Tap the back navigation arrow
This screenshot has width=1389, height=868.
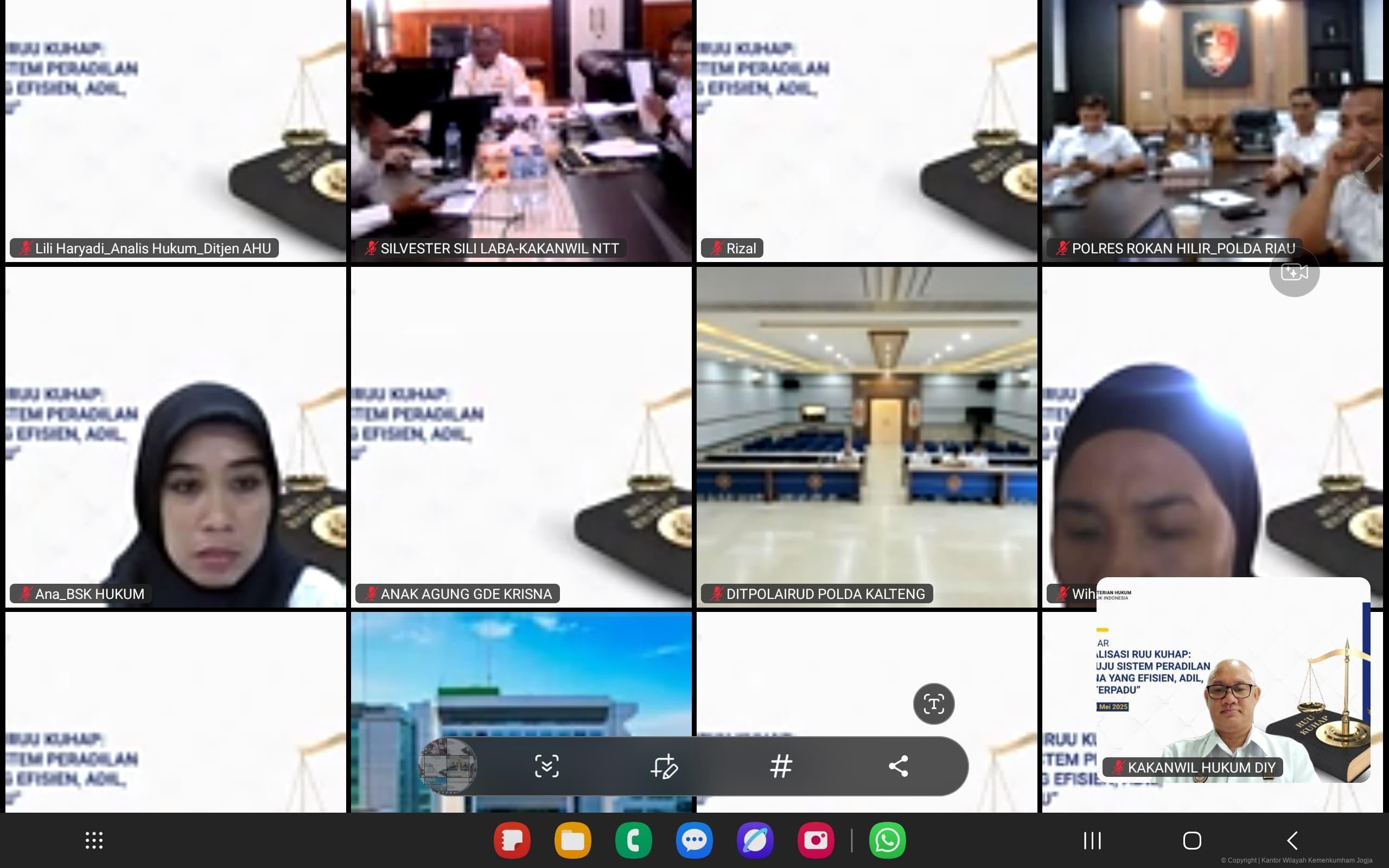pos(1292,840)
